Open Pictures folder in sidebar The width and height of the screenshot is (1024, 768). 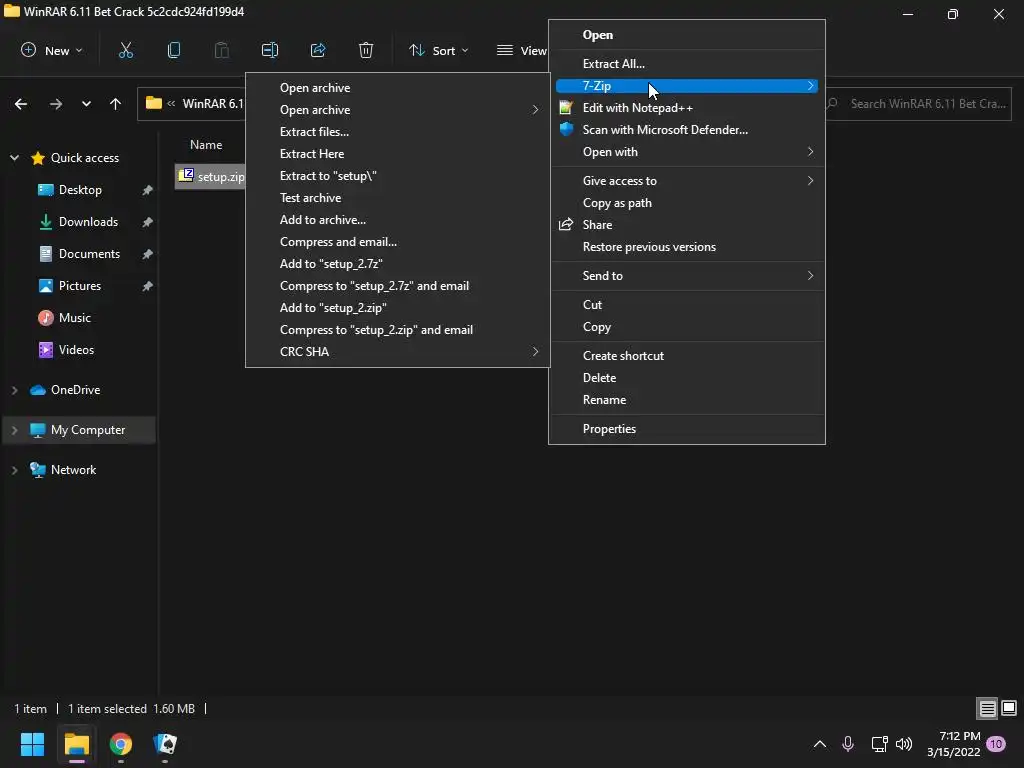click(80, 286)
